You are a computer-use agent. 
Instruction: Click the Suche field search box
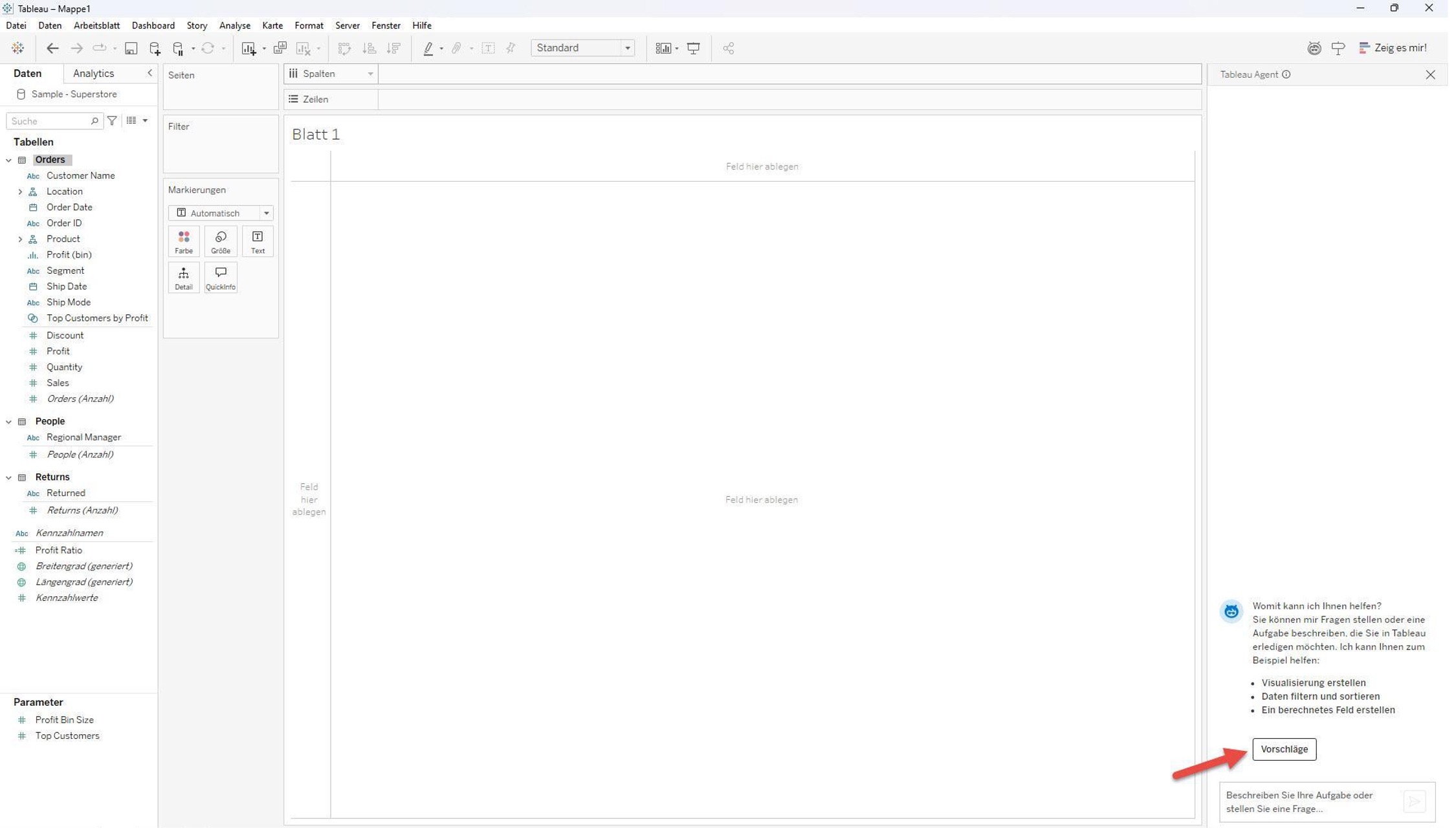point(49,121)
